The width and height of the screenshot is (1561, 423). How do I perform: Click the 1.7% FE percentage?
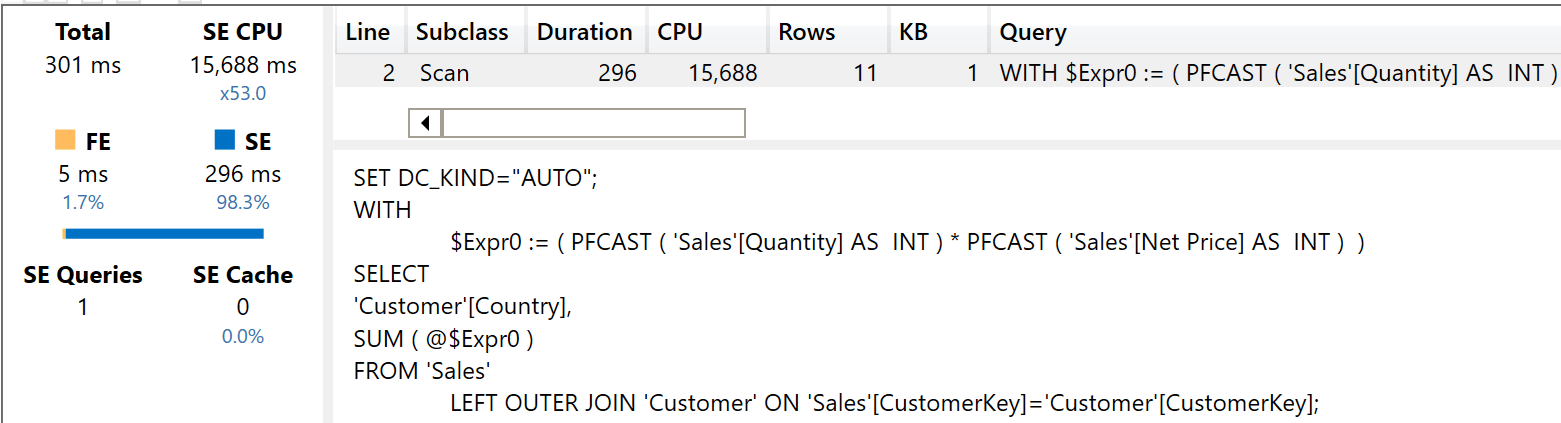pyautogui.click(x=83, y=202)
